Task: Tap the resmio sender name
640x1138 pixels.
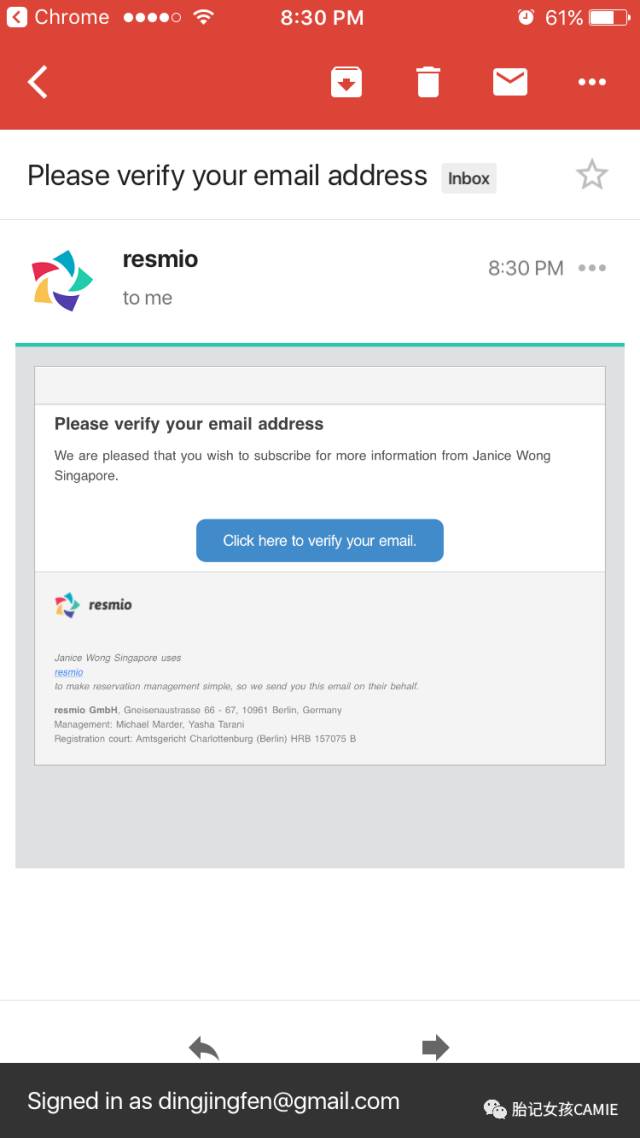Action: click(160, 259)
